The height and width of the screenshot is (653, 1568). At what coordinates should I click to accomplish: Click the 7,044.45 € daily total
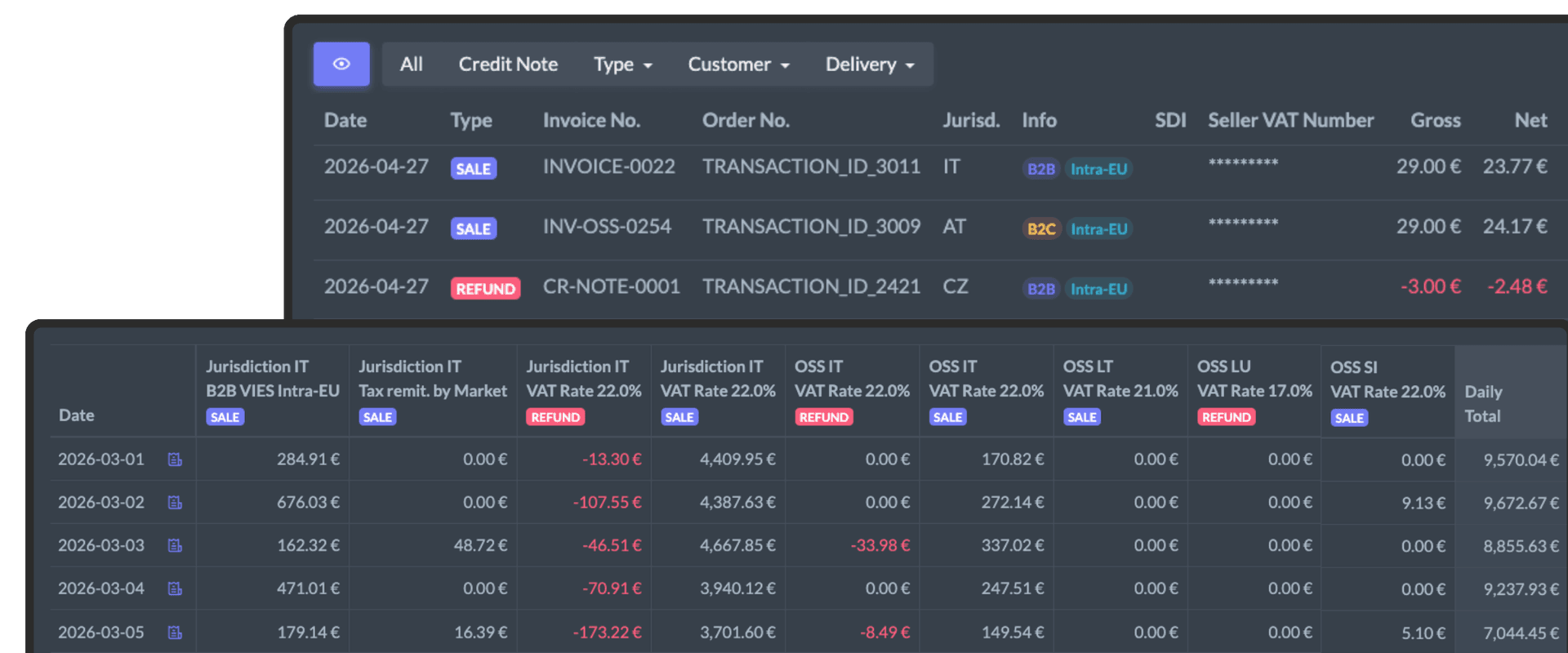click(x=1521, y=633)
